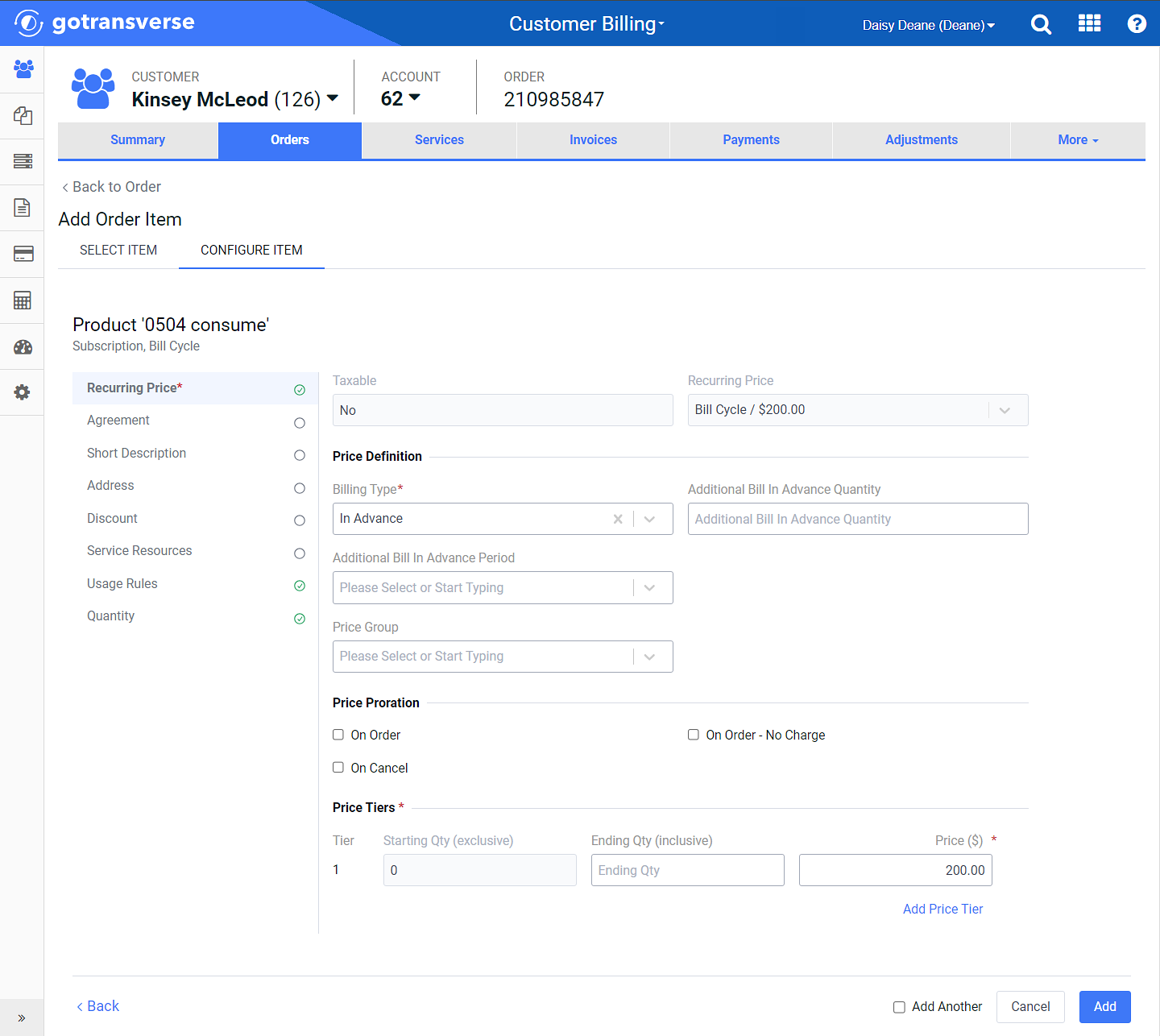Open Recurring Price Bill Cycle dropdown
This screenshot has height=1036, width=1160.
coord(1005,410)
